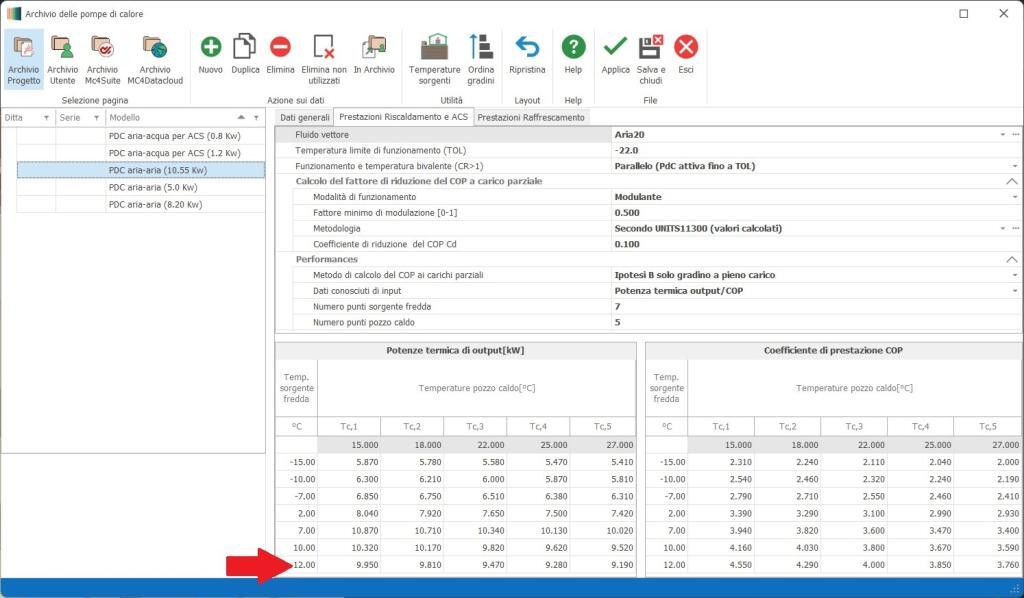
Task: Open Temperature sorgenti utility
Action: [434, 60]
